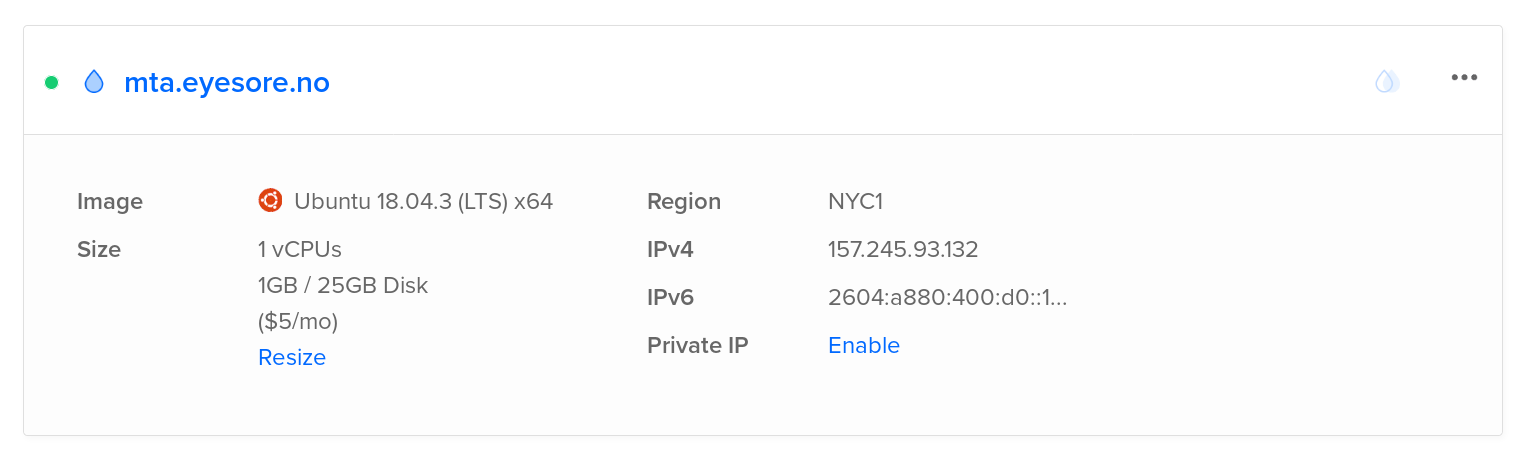Click the Ubuntu logo icon
This screenshot has height=469, width=1531.
tap(270, 201)
